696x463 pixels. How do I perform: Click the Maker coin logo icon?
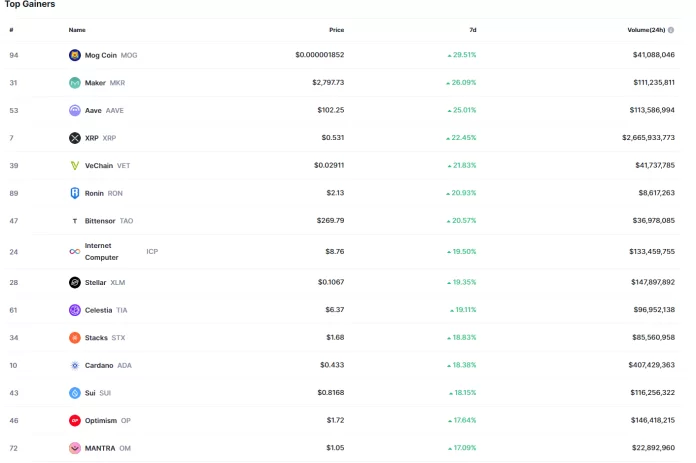pyautogui.click(x=75, y=83)
